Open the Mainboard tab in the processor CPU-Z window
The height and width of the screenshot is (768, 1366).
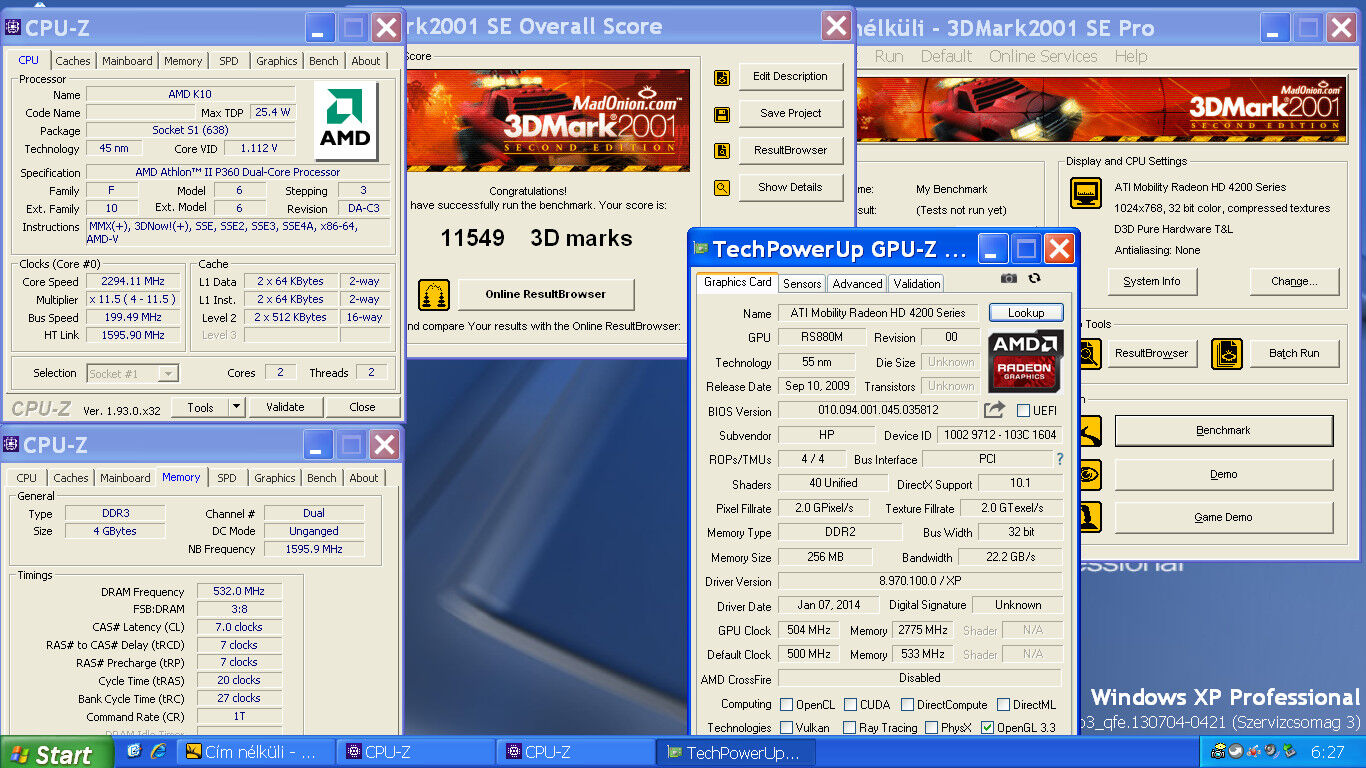click(x=128, y=61)
